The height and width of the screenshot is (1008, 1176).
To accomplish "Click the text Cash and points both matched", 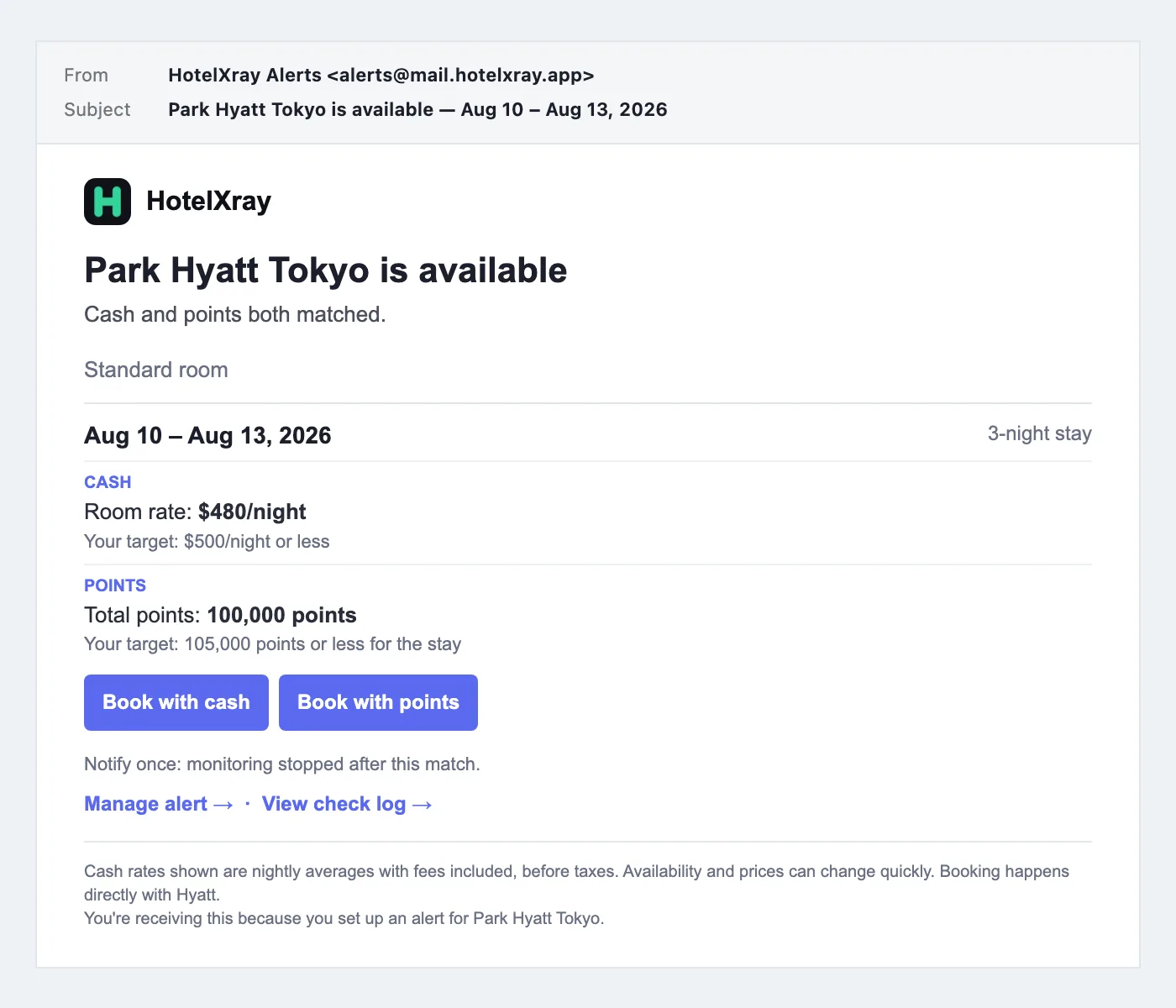I will click(x=235, y=314).
